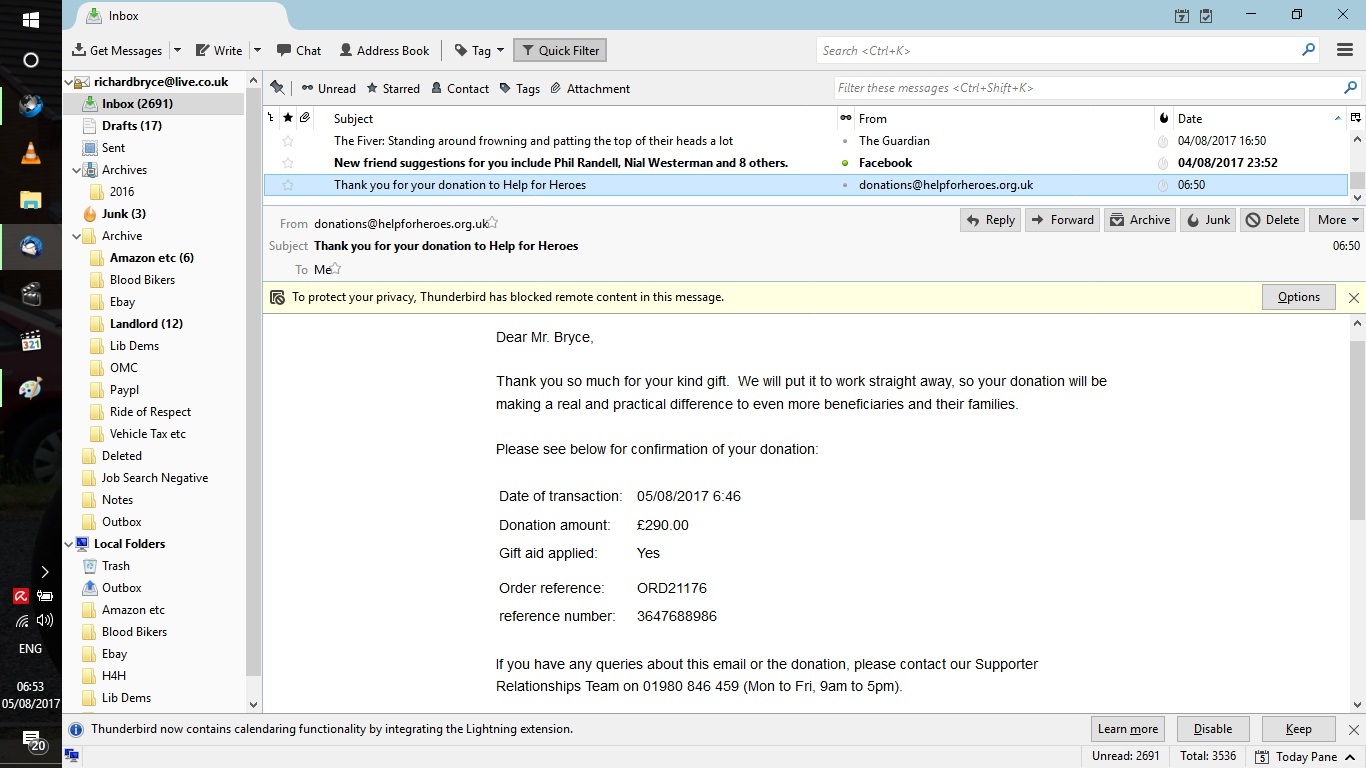Click the Get Messages button
The image size is (1366, 768).
coord(117,51)
